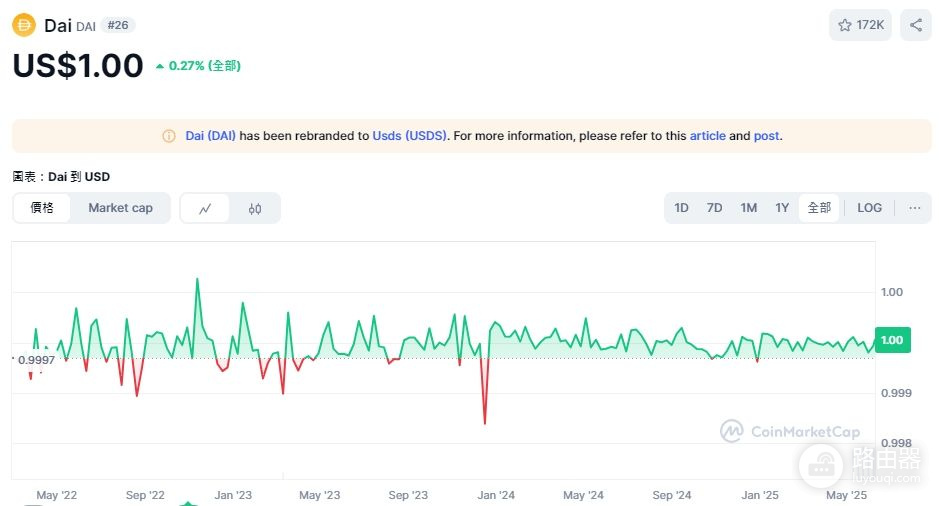Screen dimensions: 939x506
Task: Click the Dai coin logo icon
Action: [24, 25]
